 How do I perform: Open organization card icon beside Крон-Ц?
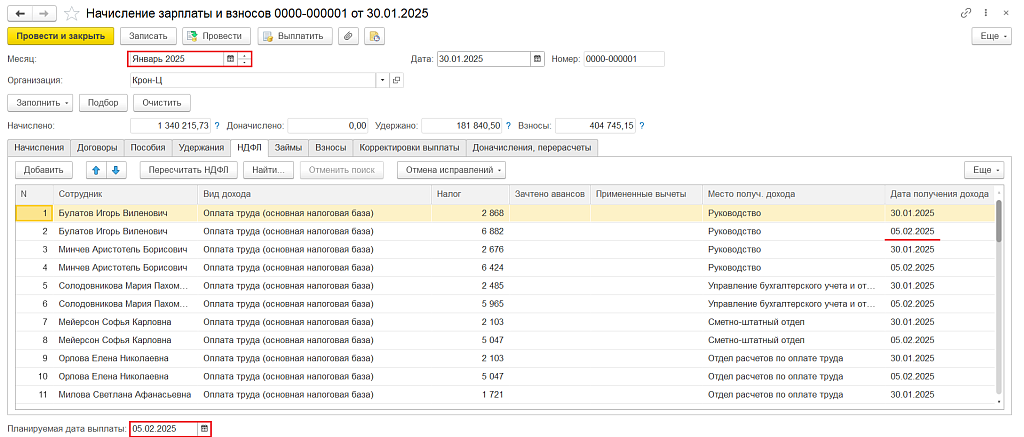pos(396,80)
